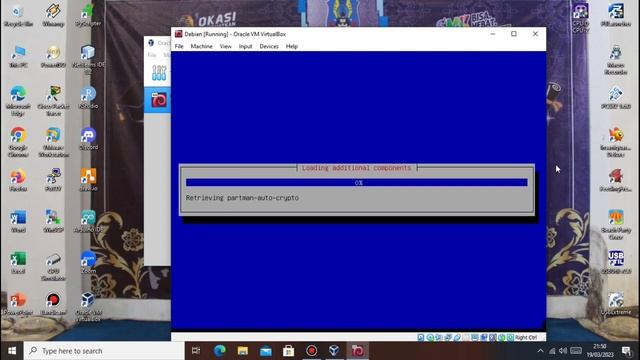Click the 'Type here to search' box

coord(104,351)
